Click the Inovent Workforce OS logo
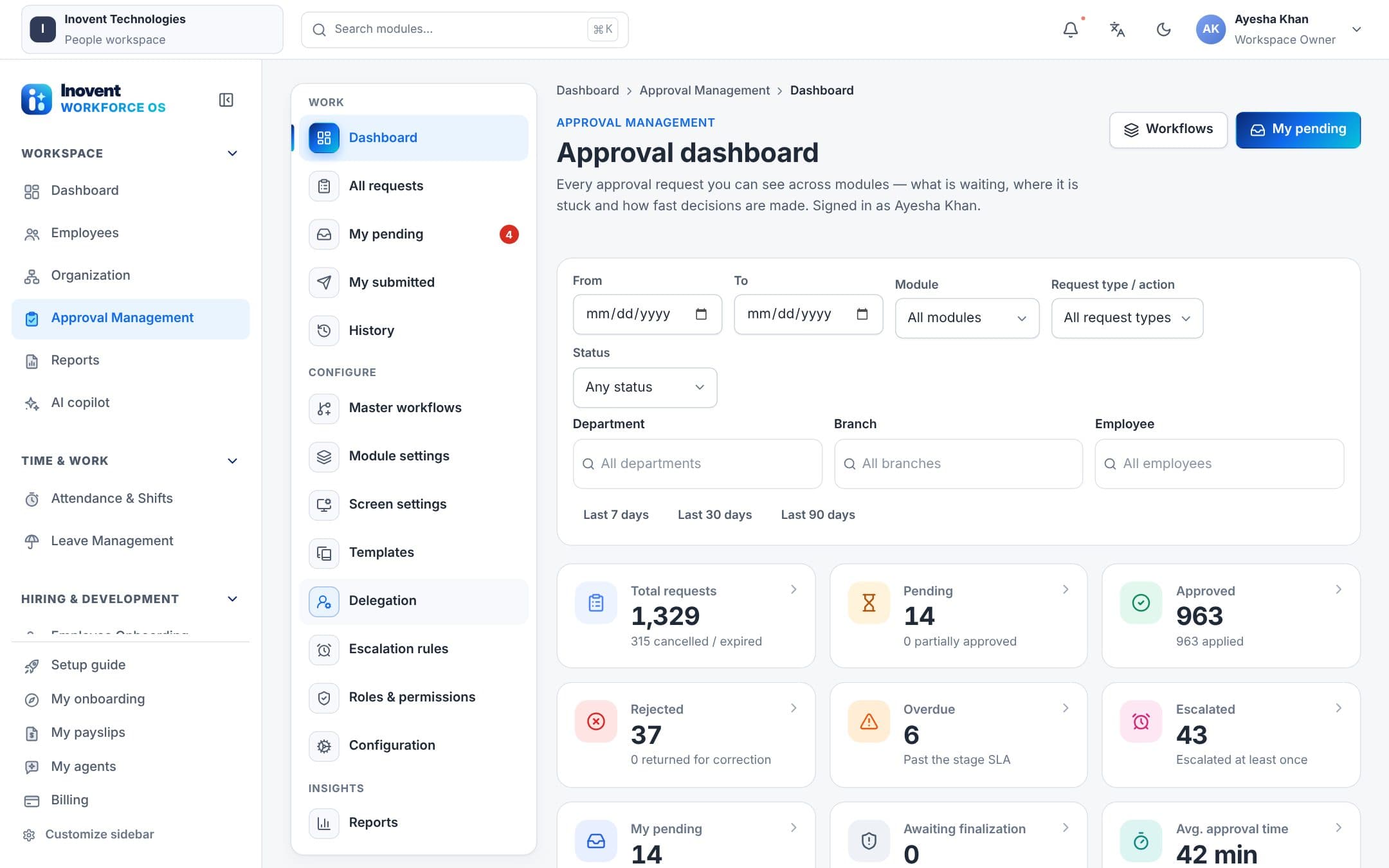 coord(94,99)
